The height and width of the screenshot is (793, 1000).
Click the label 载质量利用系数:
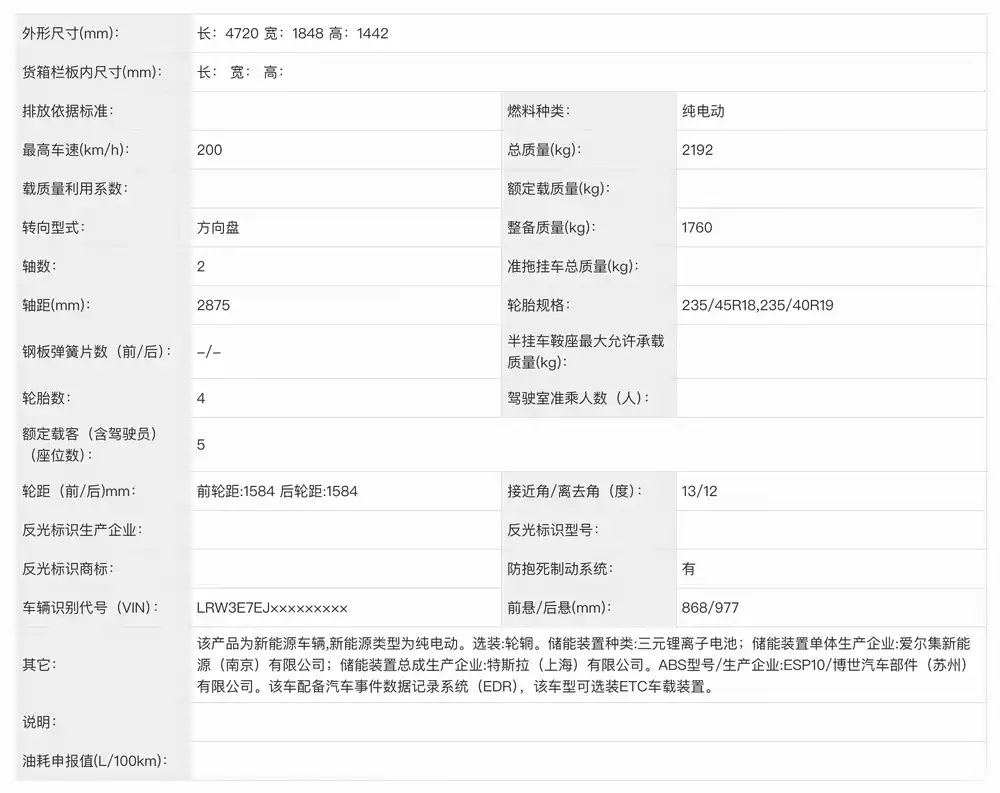(75, 189)
